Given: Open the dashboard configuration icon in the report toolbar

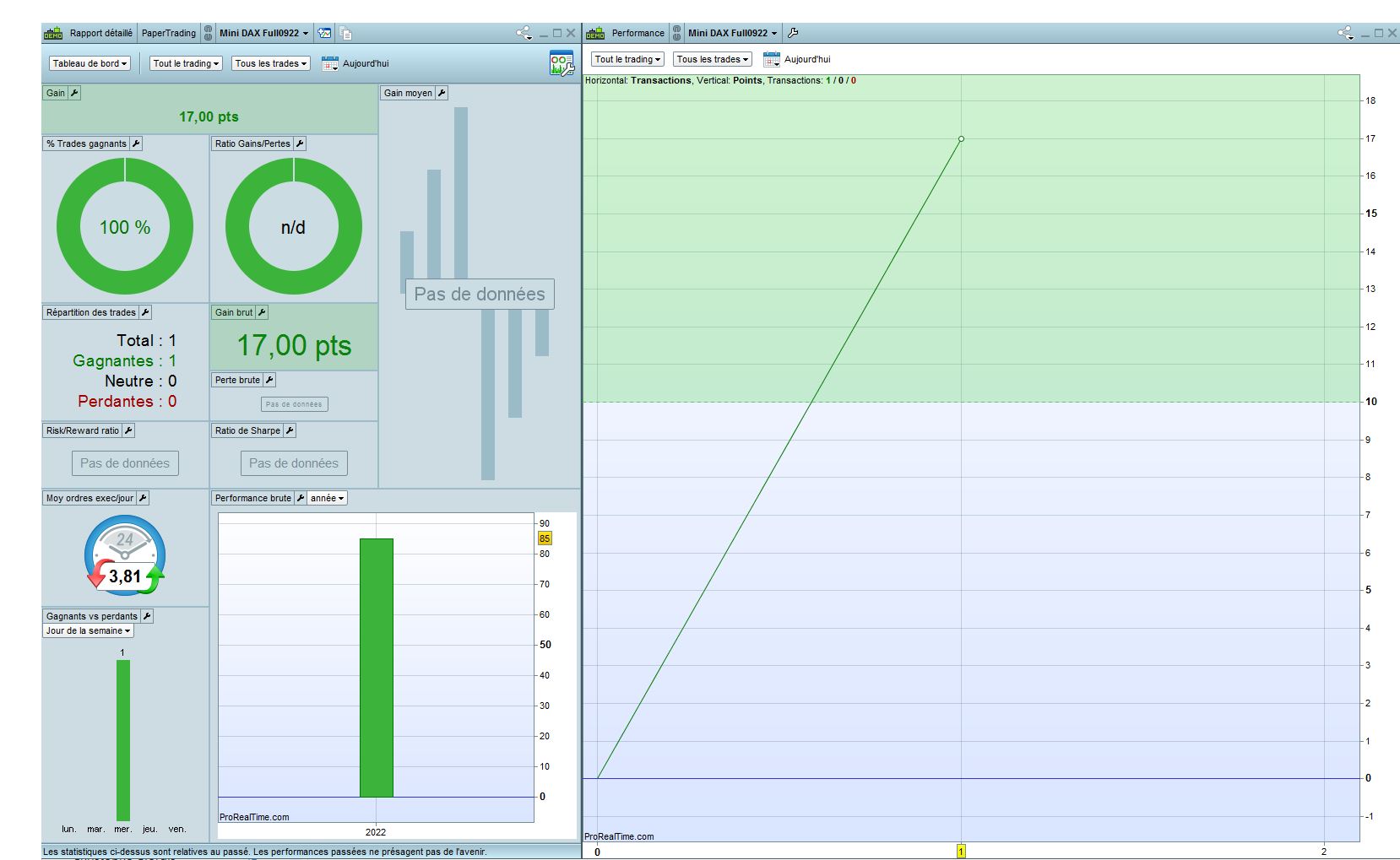Looking at the screenshot, I should 562,64.
